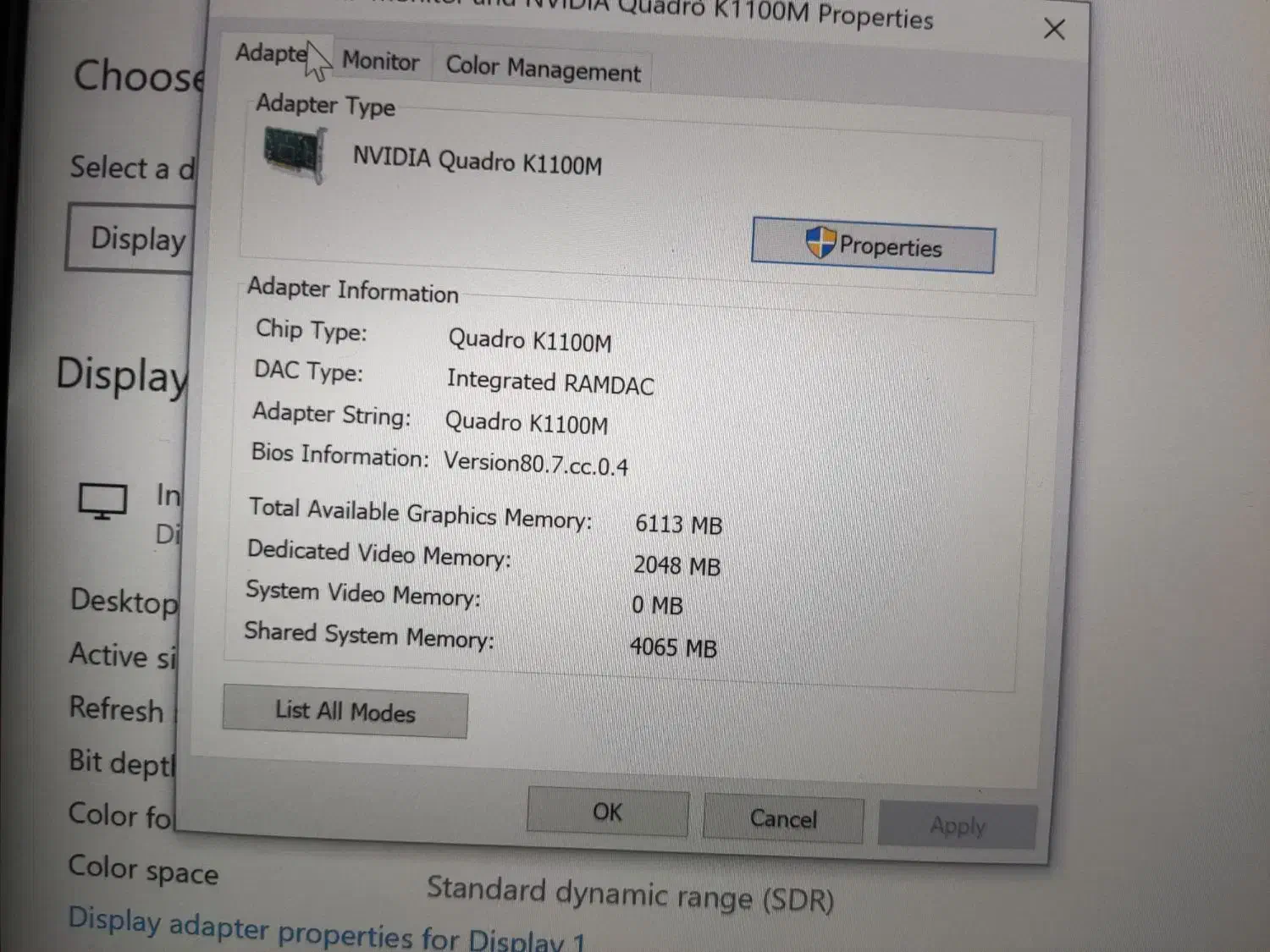
Task: Click the Chip Type value Quadro K1100M
Action: point(530,340)
